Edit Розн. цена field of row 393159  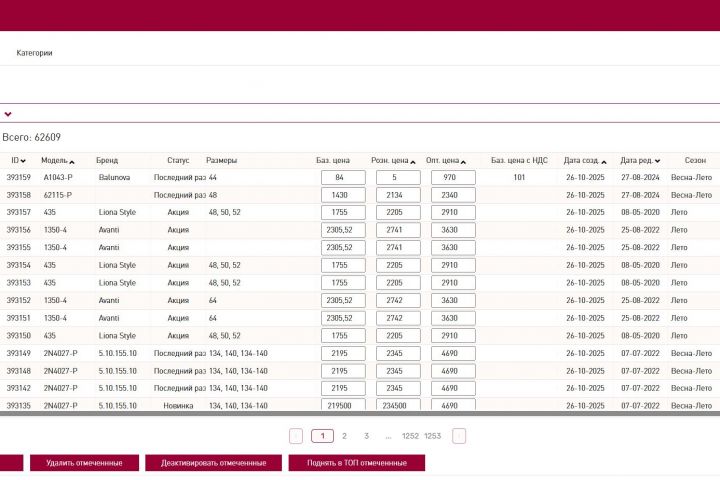(x=398, y=177)
